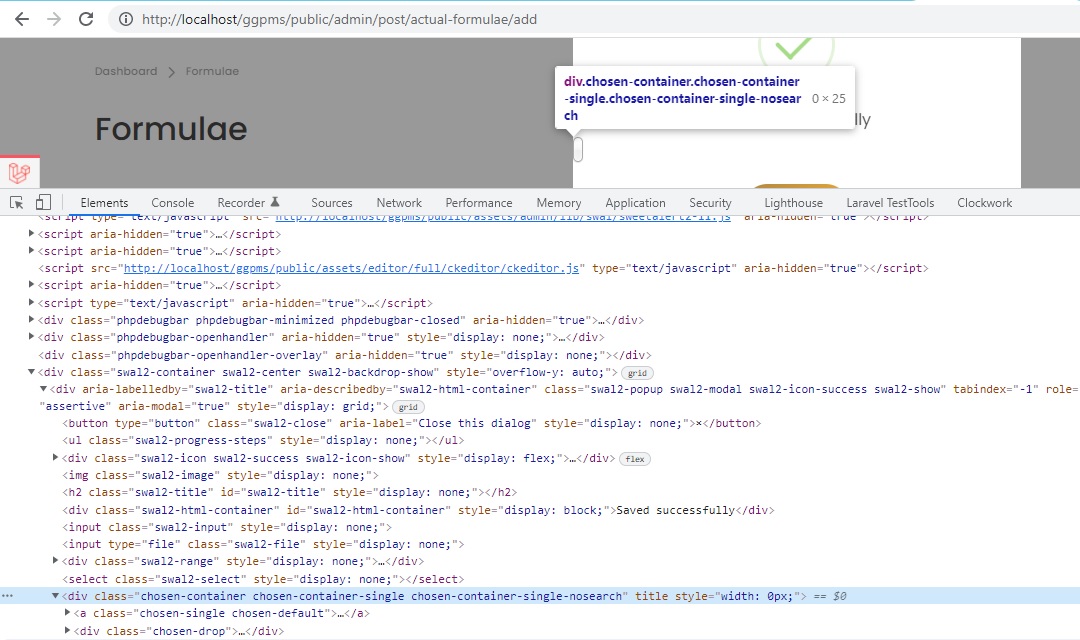Screen dimensions: 1080x640
Task: Open the Lighthouse tab
Action: click(793, 203)
